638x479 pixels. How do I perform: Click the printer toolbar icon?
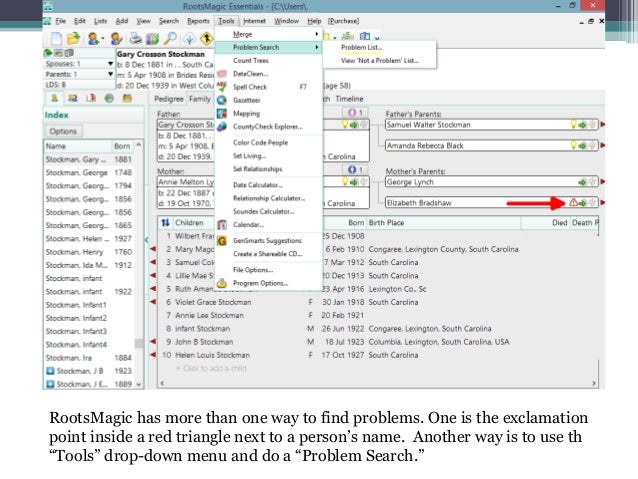(135, 38)
